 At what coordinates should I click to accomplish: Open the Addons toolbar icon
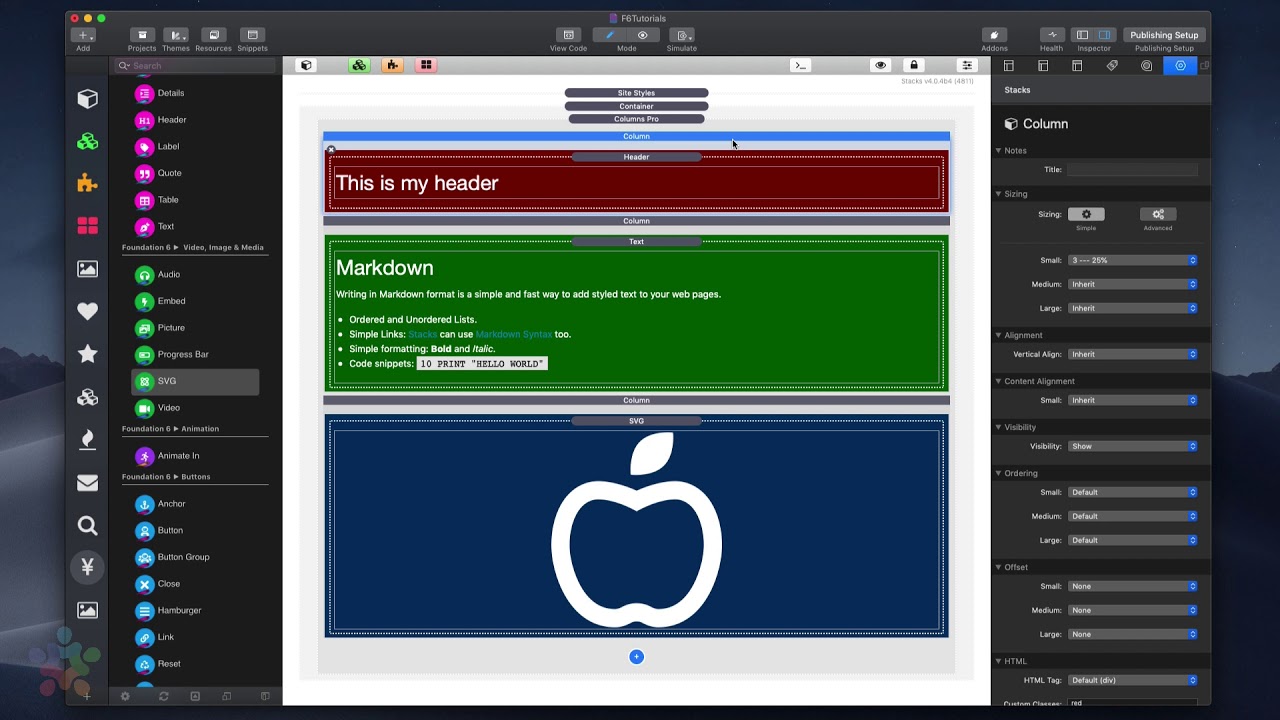tap(994, 35)
